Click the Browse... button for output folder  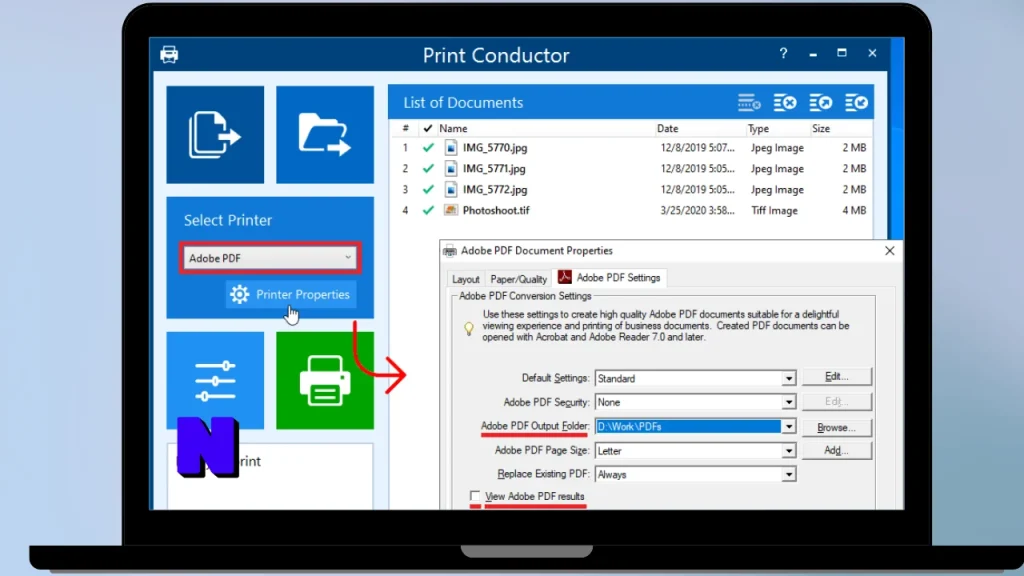837,428
